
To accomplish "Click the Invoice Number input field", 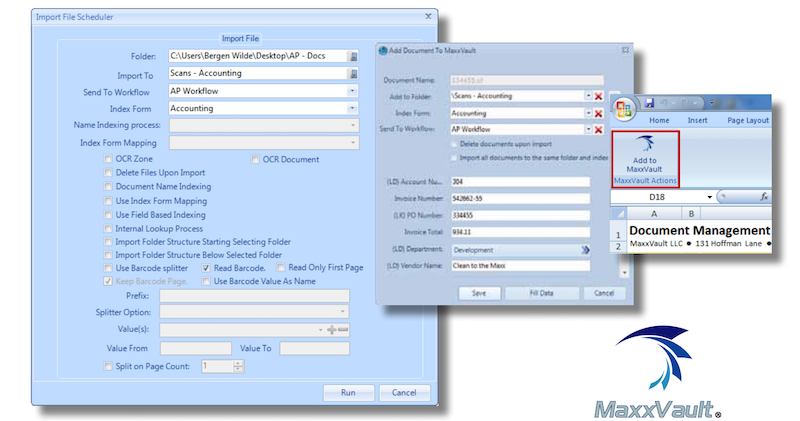I will click(520, 198).
